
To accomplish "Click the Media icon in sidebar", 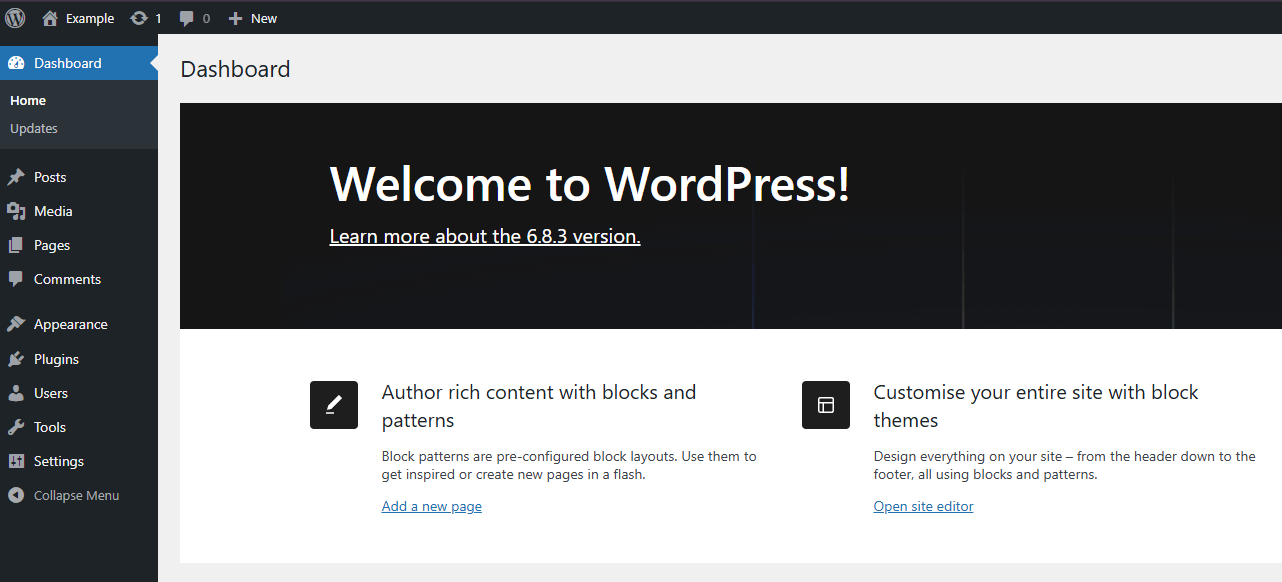I will (x=16, y=211).
